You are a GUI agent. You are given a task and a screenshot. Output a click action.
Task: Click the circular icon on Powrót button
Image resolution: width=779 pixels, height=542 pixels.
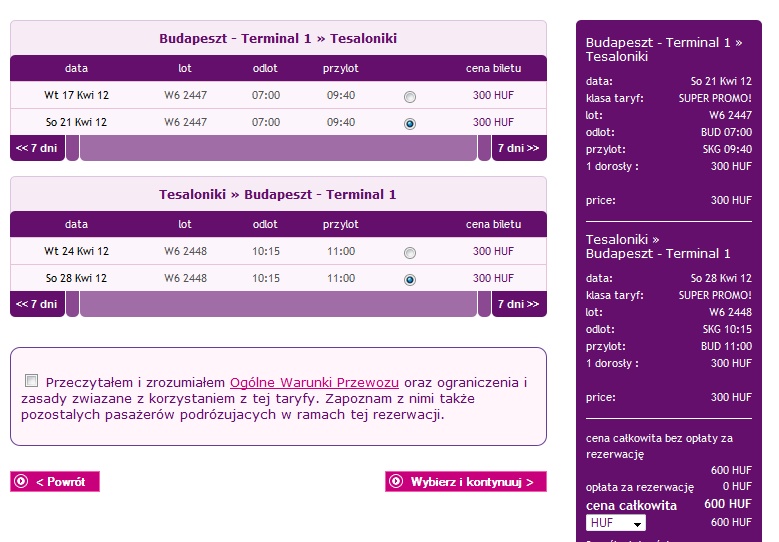point(21,481)
